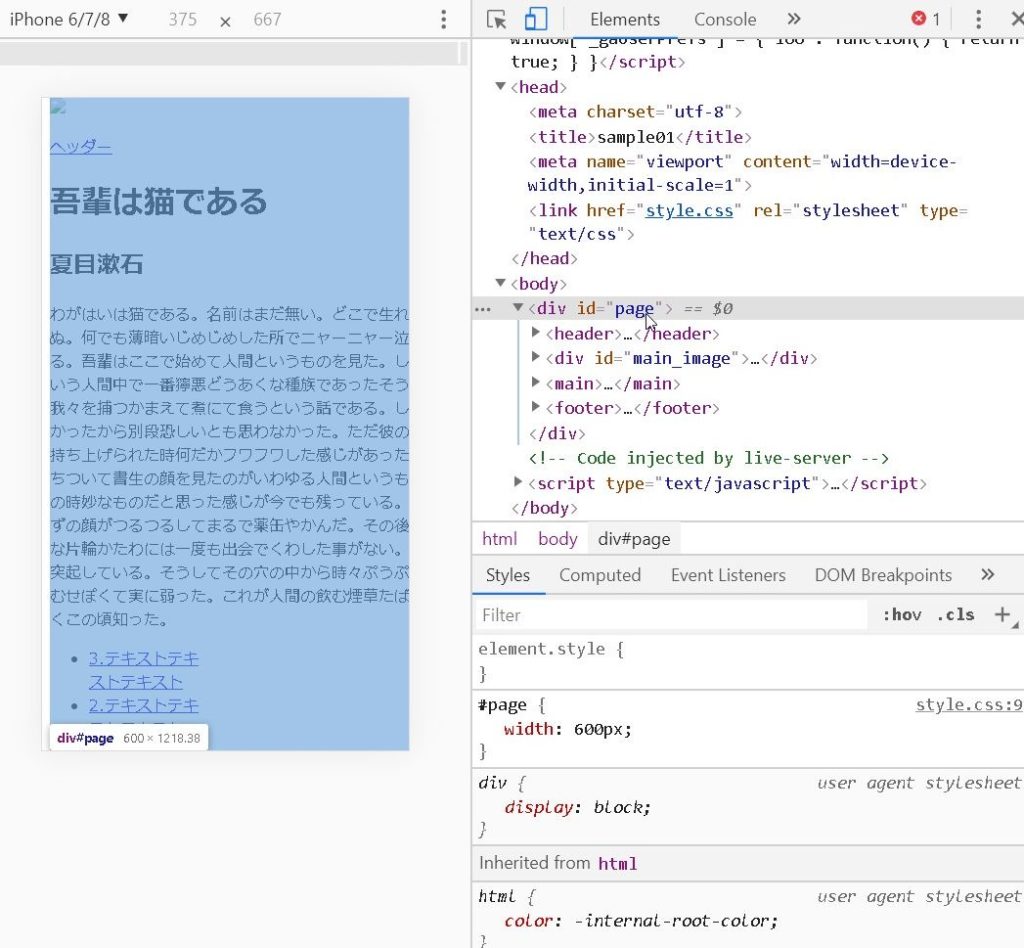Open the style.css stylesheet link

click(x=689, y=210)
